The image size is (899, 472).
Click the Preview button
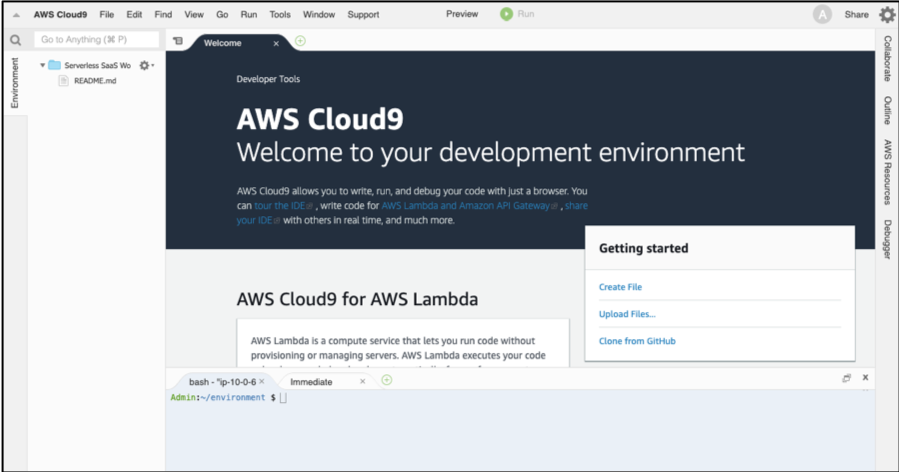point(462,14)
